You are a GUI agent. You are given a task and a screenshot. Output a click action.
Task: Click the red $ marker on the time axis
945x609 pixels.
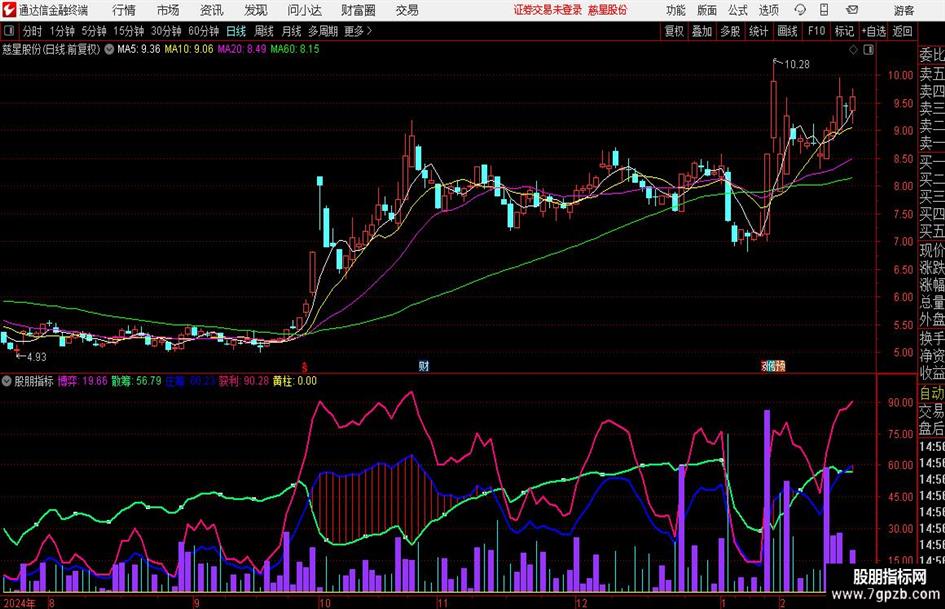pyautogui.click(x=305, y=367)
